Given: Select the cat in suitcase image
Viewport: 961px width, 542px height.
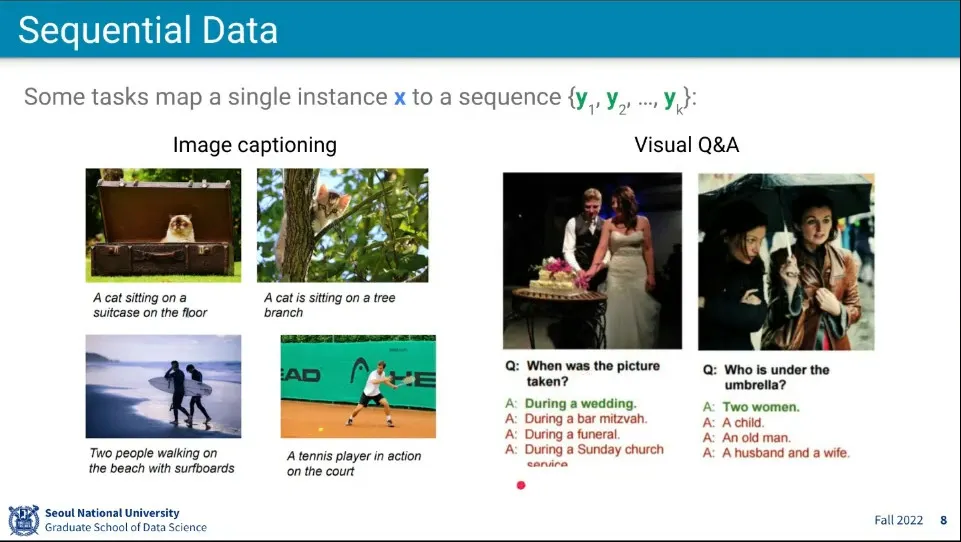Looking at the screenshot, I should point(163,225).
